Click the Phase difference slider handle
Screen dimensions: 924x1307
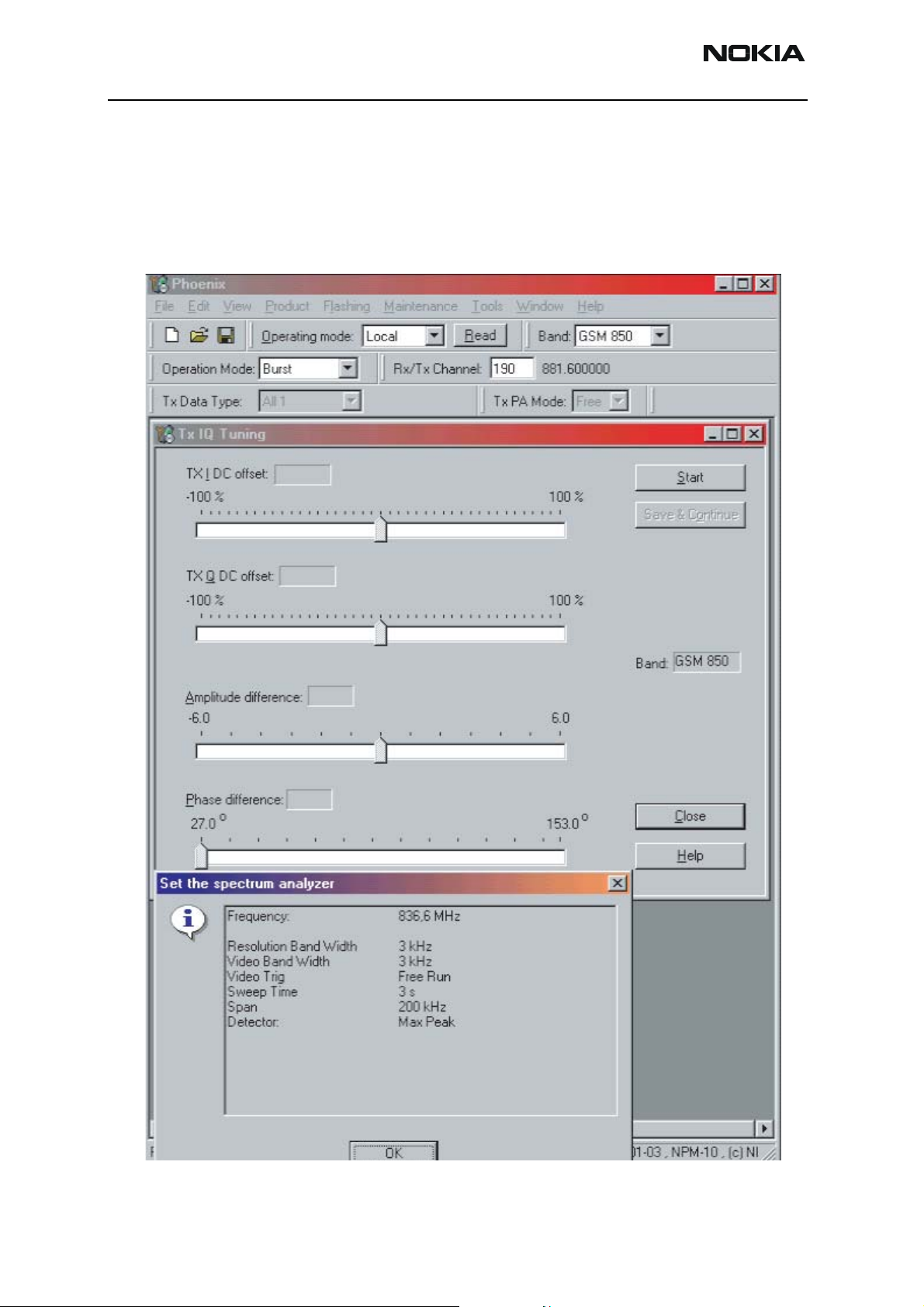201,856
